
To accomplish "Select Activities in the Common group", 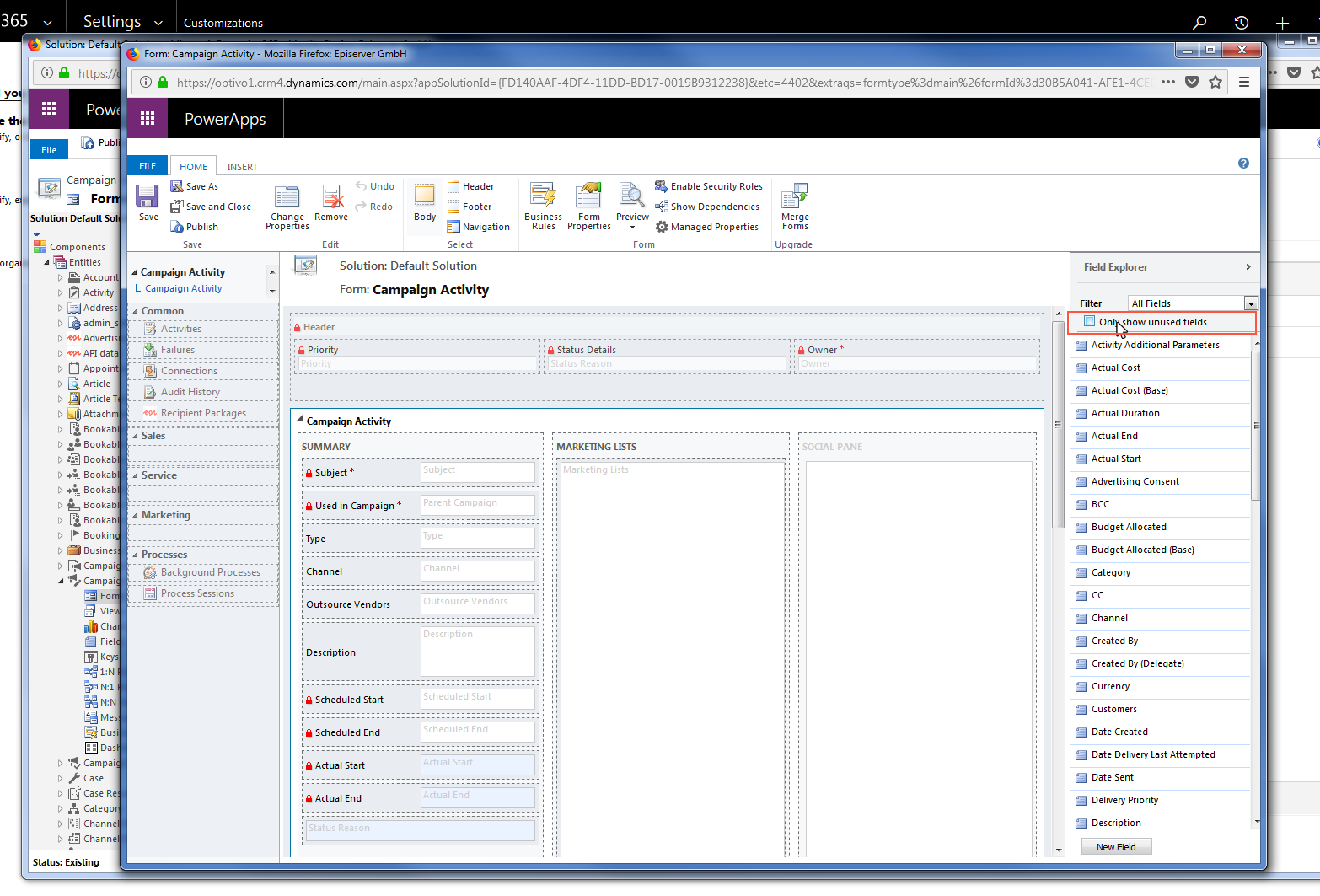I will coord(181,329).
